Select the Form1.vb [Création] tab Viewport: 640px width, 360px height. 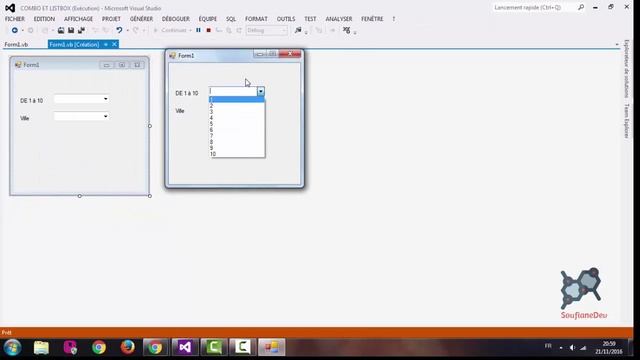click(74, 44)
